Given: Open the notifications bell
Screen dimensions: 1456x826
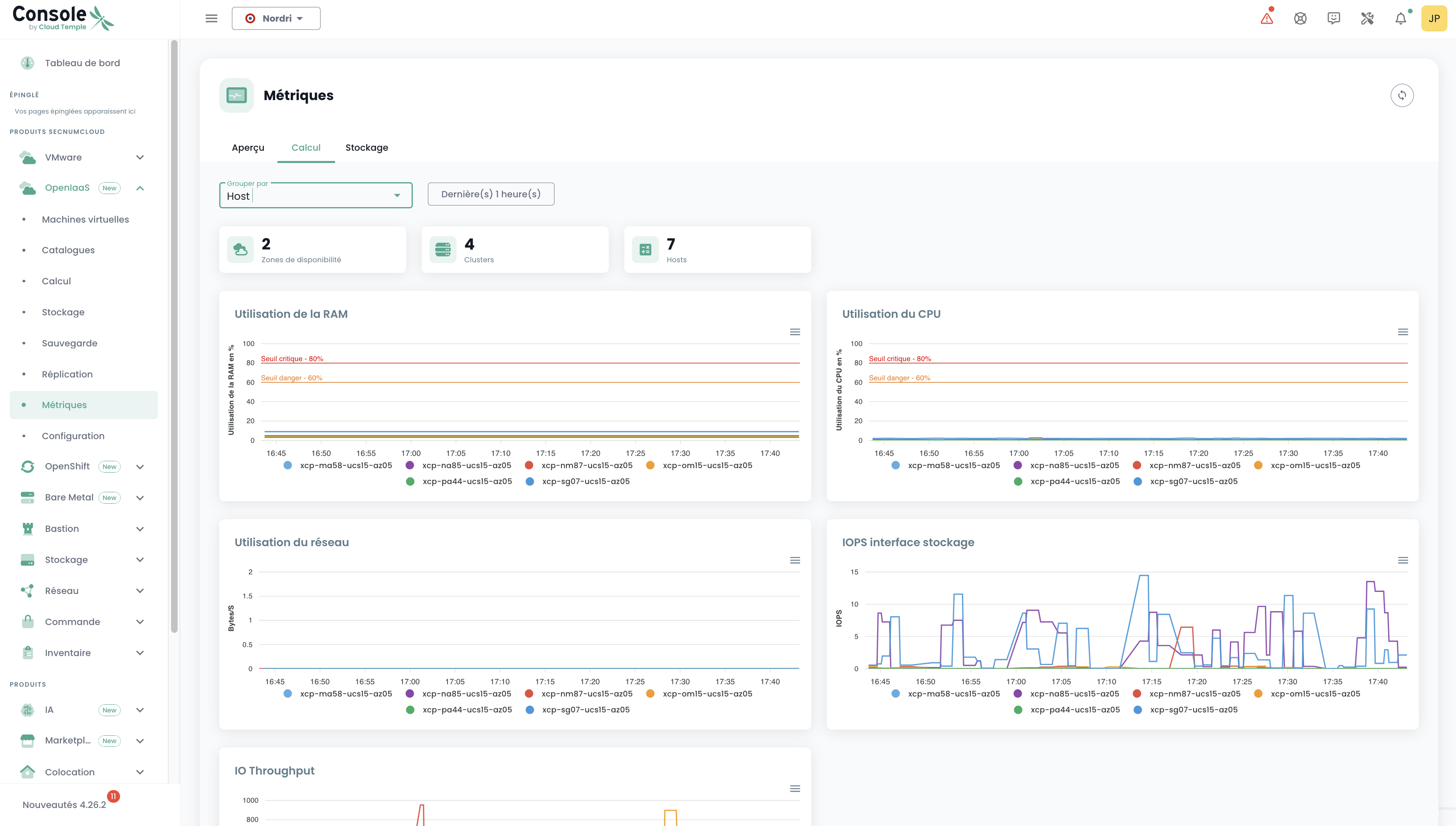Looking at the screenshot, I should 1400,19.
